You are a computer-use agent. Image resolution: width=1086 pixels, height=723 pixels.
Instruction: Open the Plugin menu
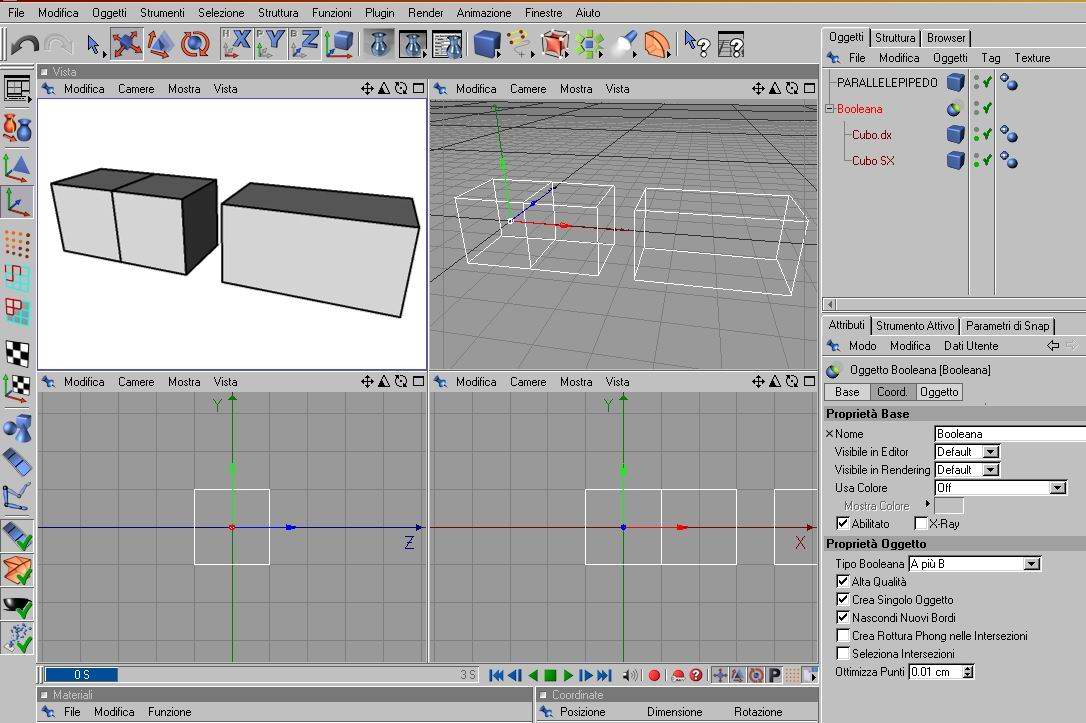click(380, 12)
